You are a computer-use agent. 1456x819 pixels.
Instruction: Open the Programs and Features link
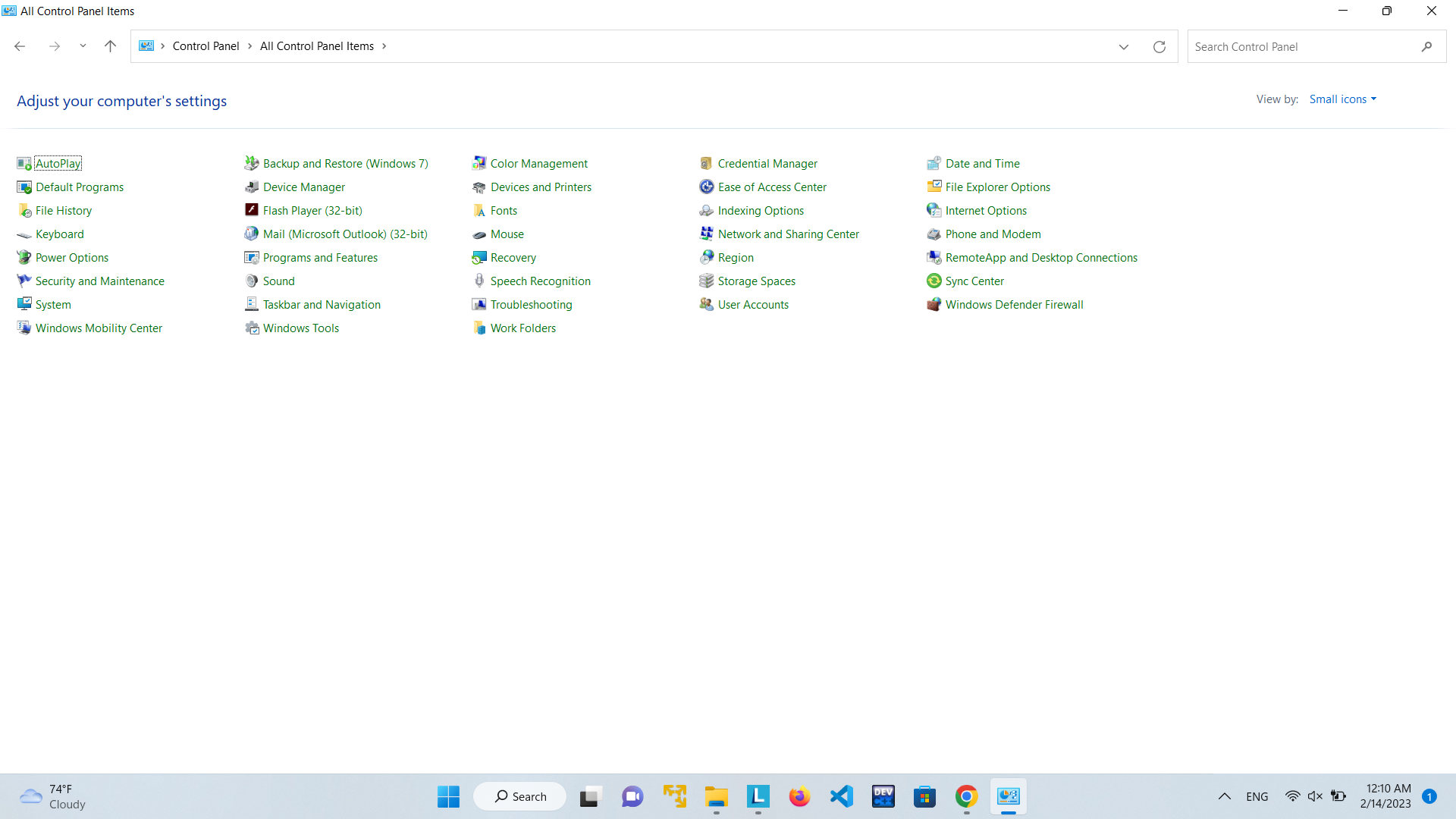tap(320, 257)
